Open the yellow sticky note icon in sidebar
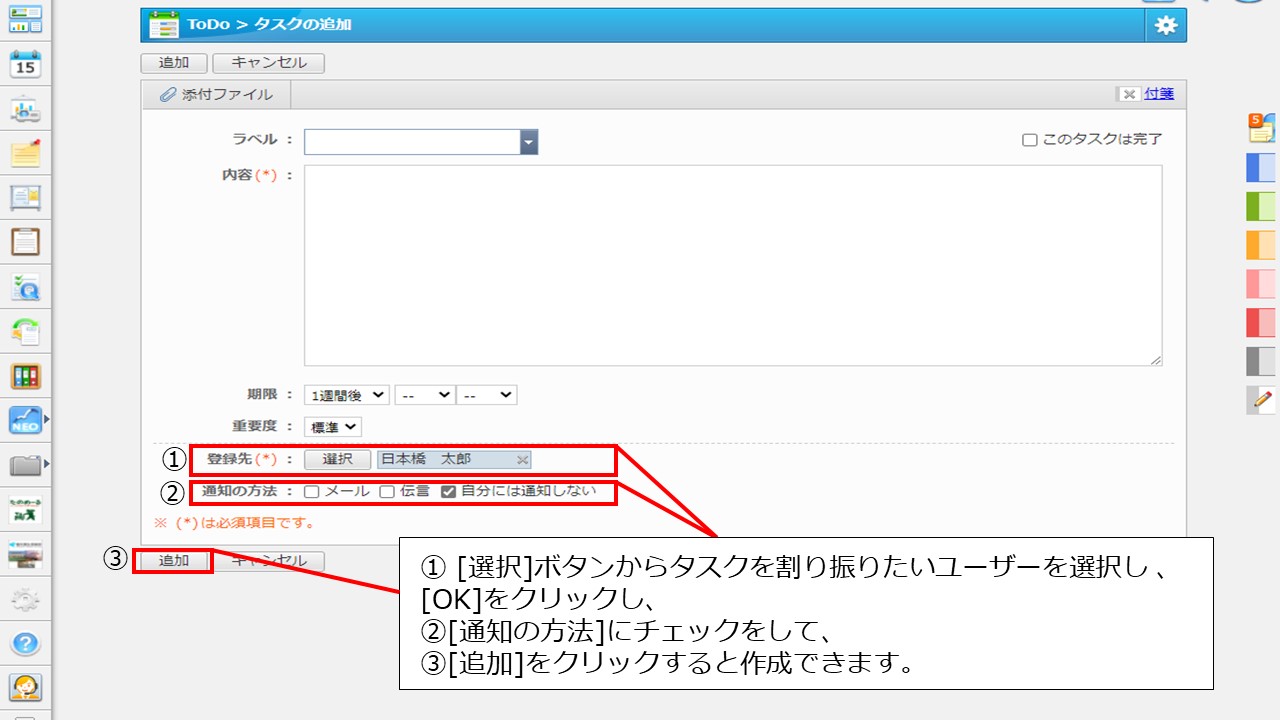This screenshot has width=1280, height=720. click(25, 153)
